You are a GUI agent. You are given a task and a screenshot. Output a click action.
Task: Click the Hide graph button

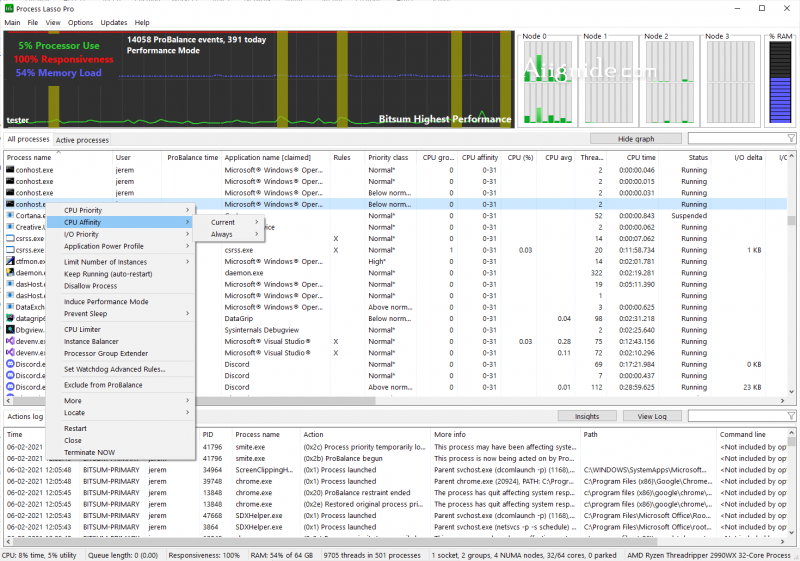[636, 139]
